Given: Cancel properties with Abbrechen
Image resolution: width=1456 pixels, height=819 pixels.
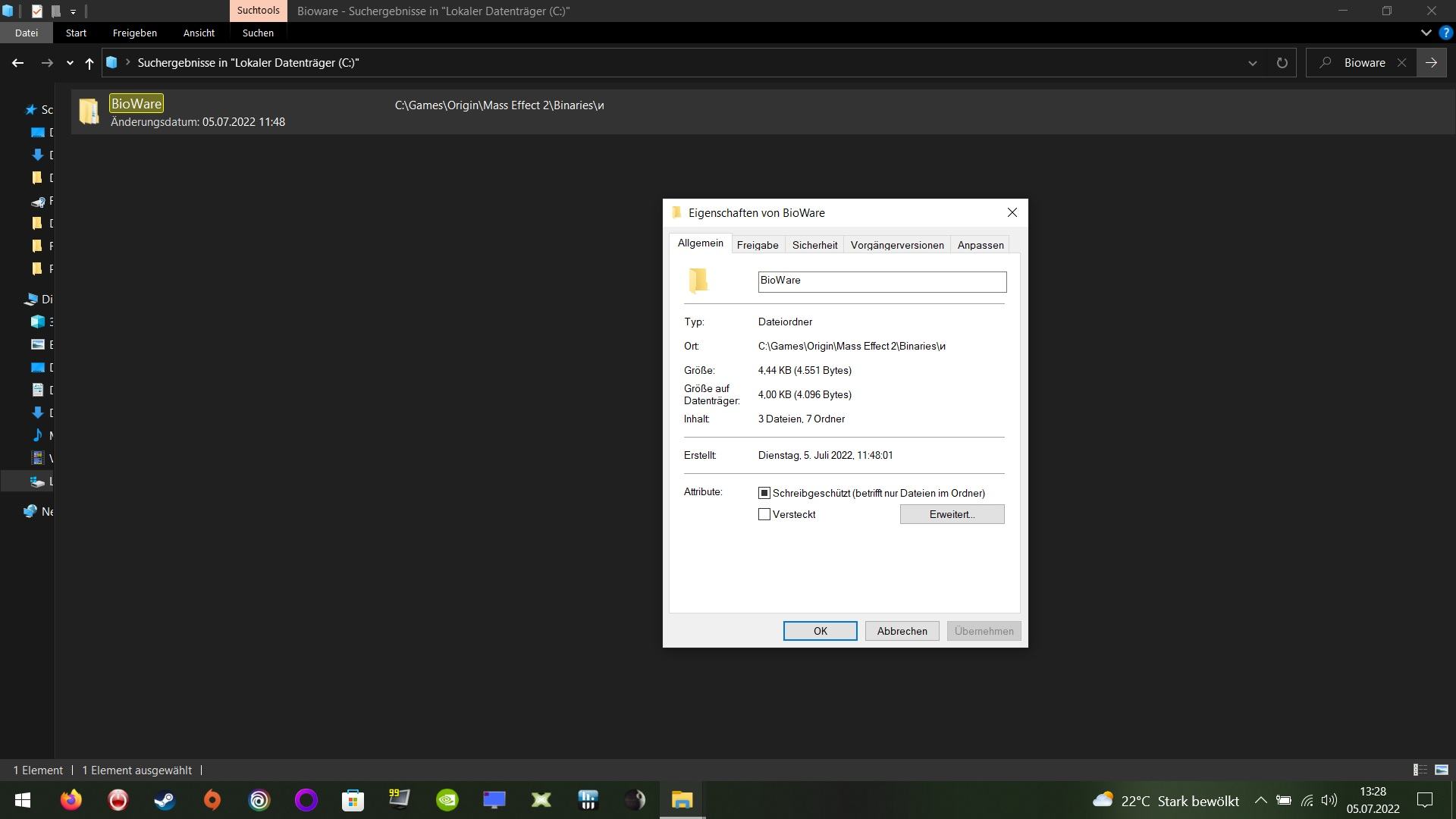Looking at the screenshot, I should pos(902,631).
